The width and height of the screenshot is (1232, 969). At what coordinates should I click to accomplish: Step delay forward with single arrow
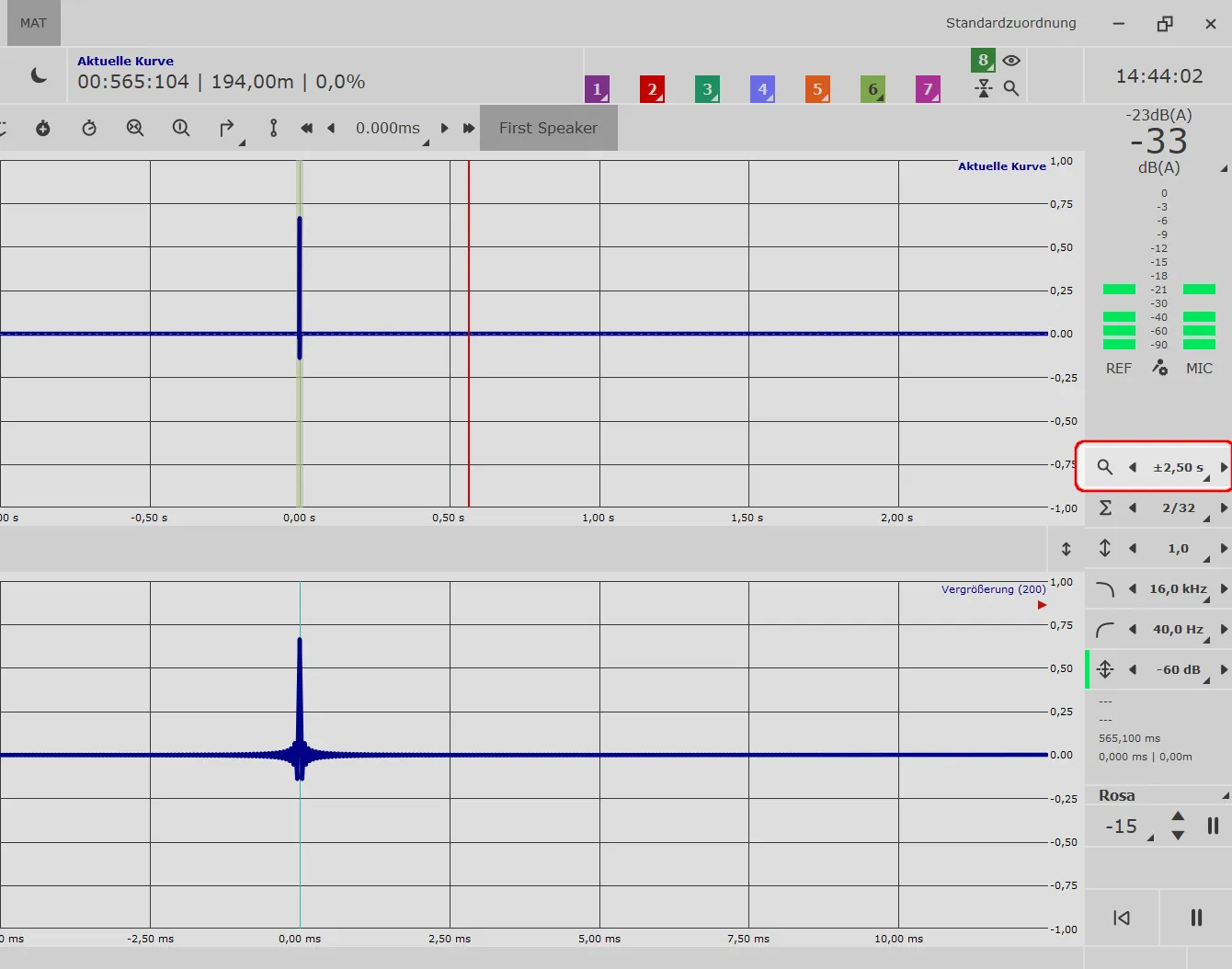tap(445, 128)
